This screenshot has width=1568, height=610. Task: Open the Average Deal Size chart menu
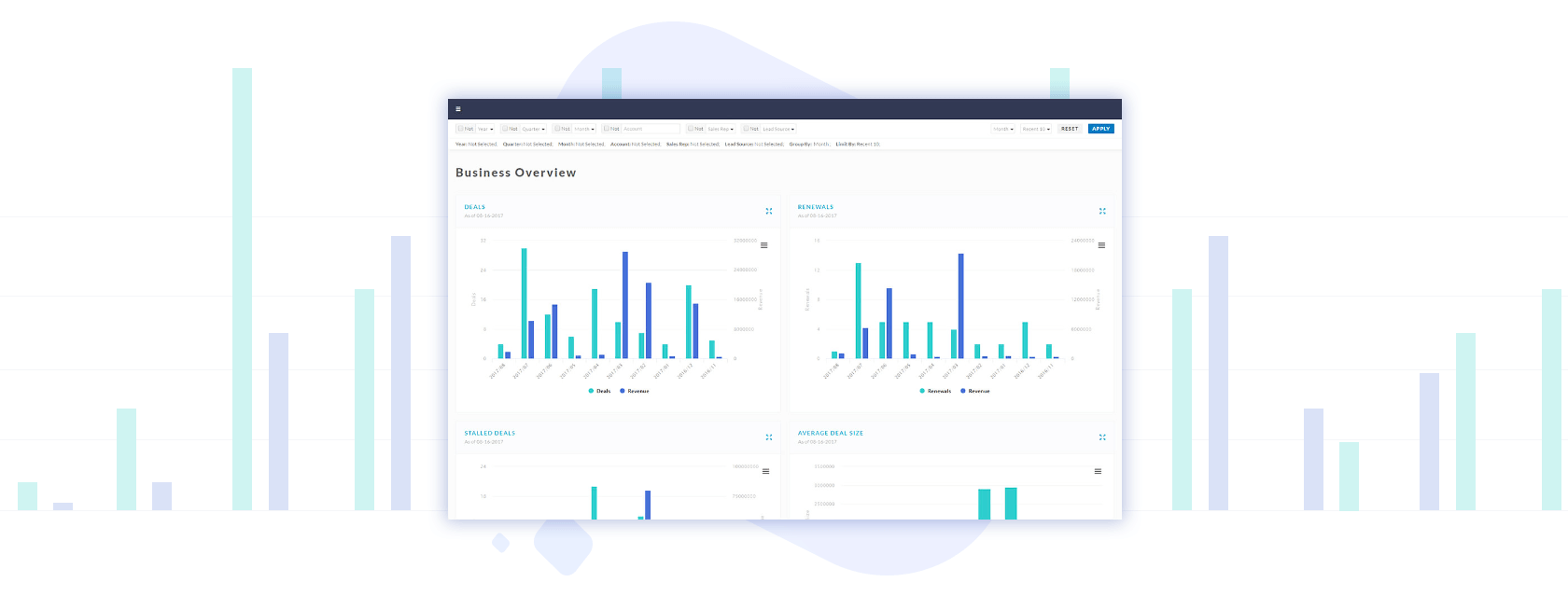(x=1098, y=471)
